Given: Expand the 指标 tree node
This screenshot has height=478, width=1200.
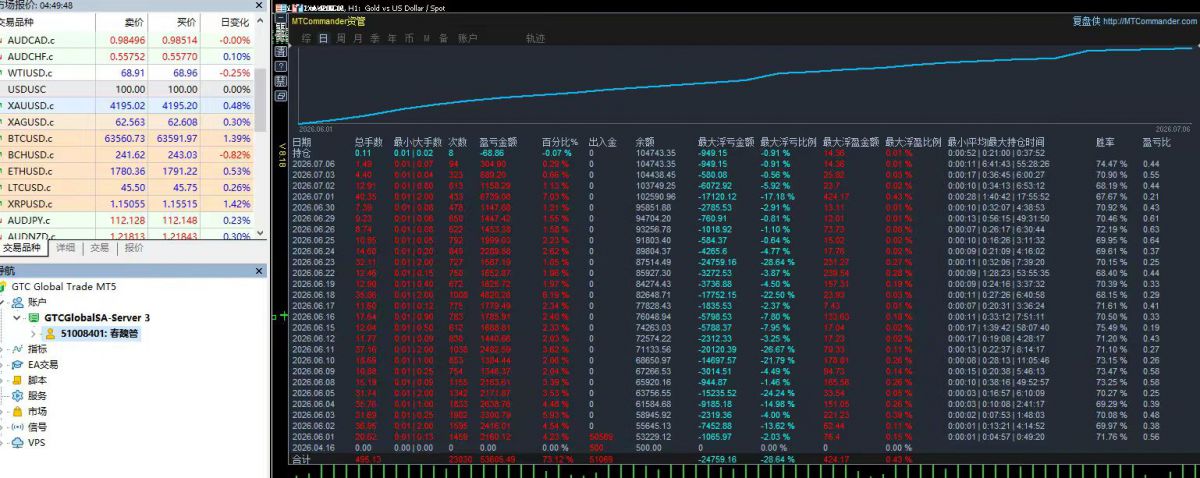Looking at the screenshot, I should click(4, 349).
